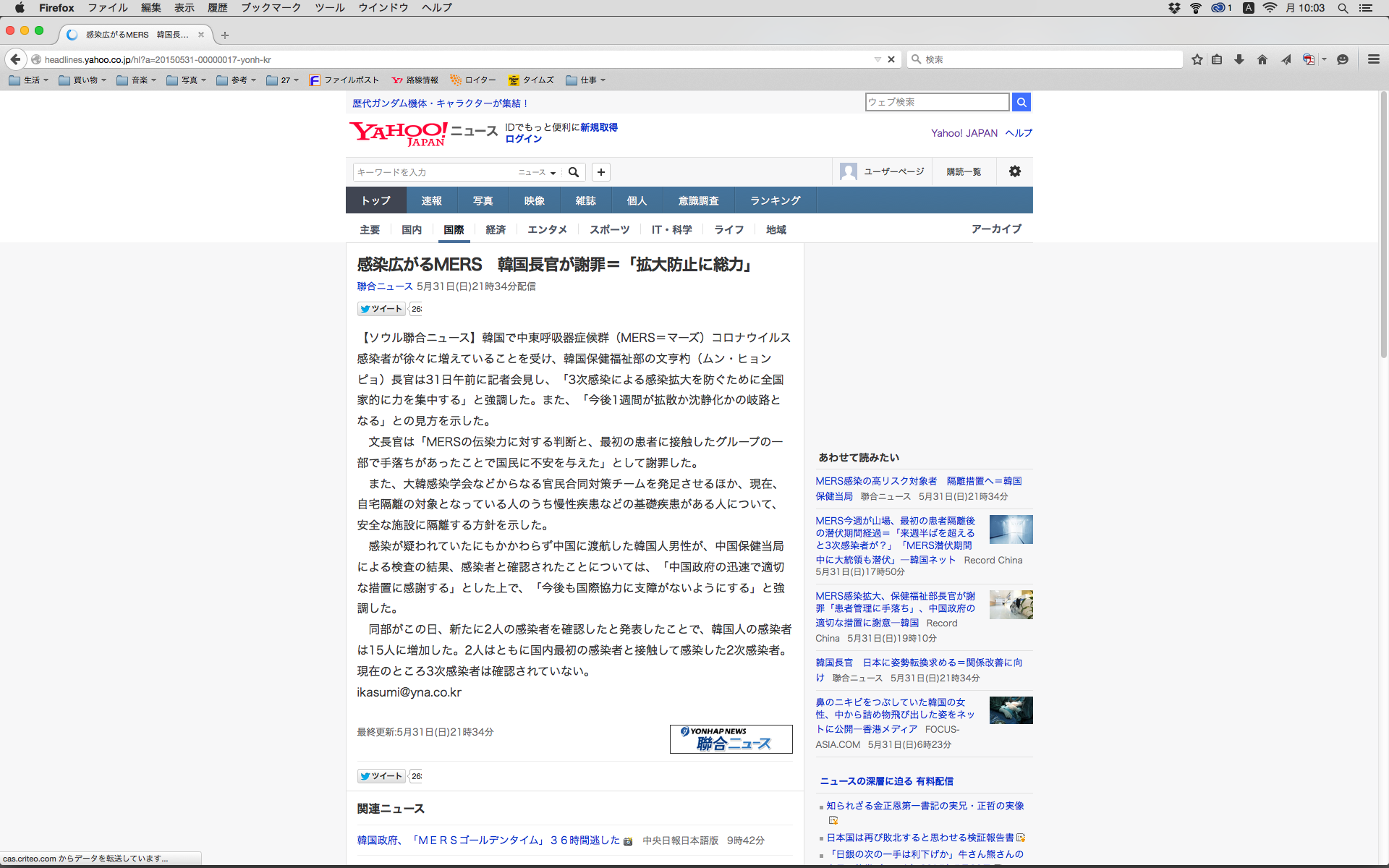This screenshot has width=1389, height=868.
Task: Click the ログイン link
Action: tap(523, 139)
